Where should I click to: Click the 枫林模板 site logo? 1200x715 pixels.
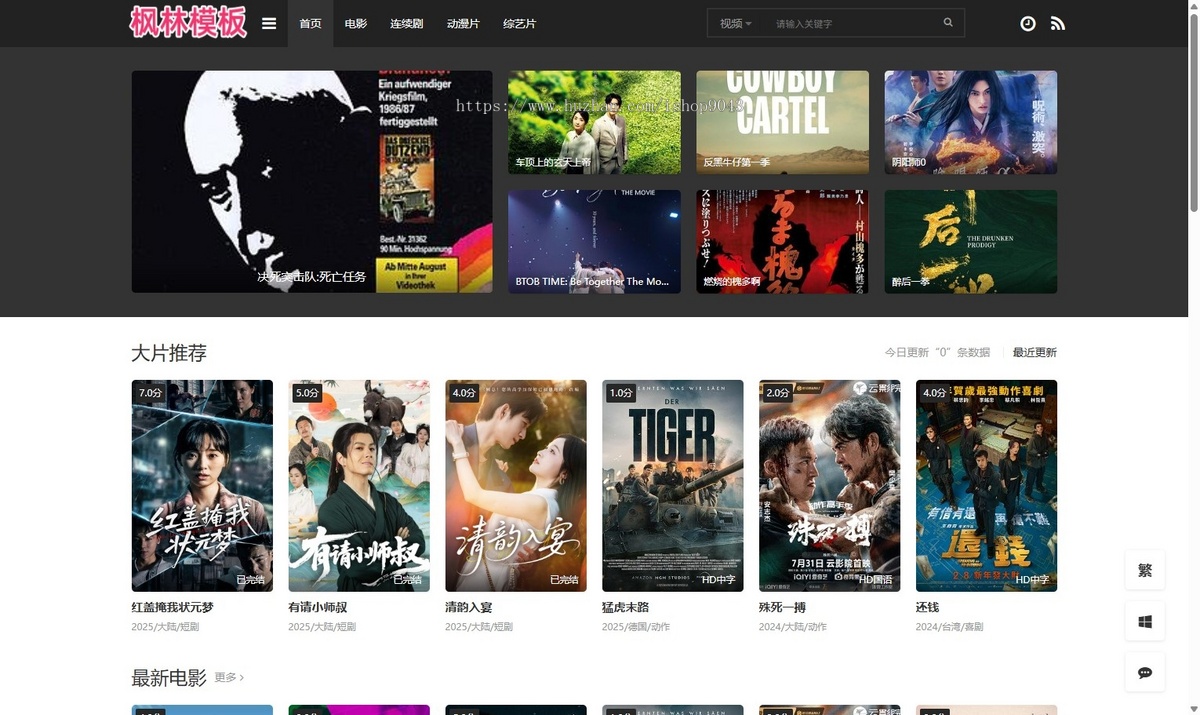pyautogui.click(x=188, y=22)
